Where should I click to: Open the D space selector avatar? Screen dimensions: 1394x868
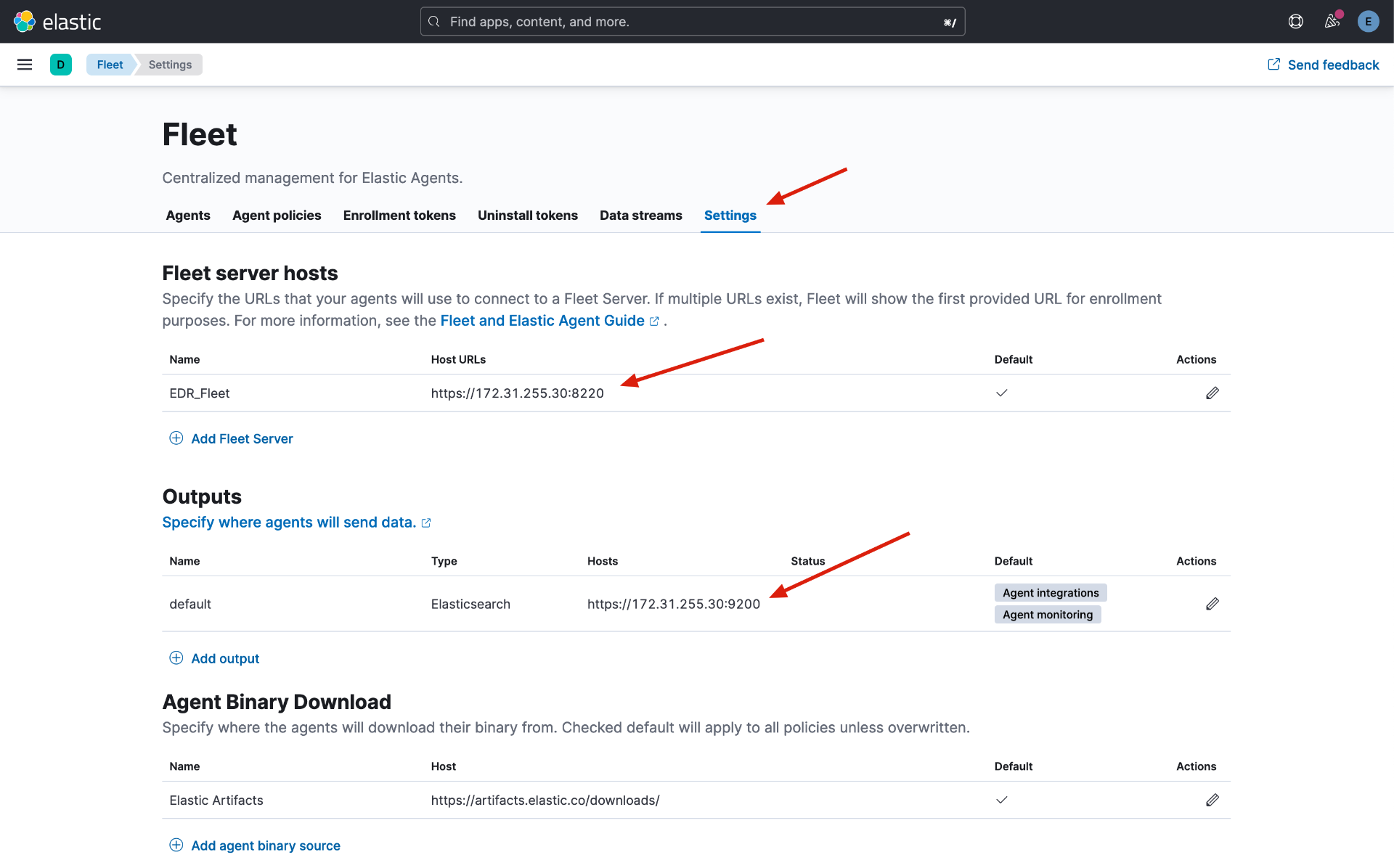click(61, 65)
